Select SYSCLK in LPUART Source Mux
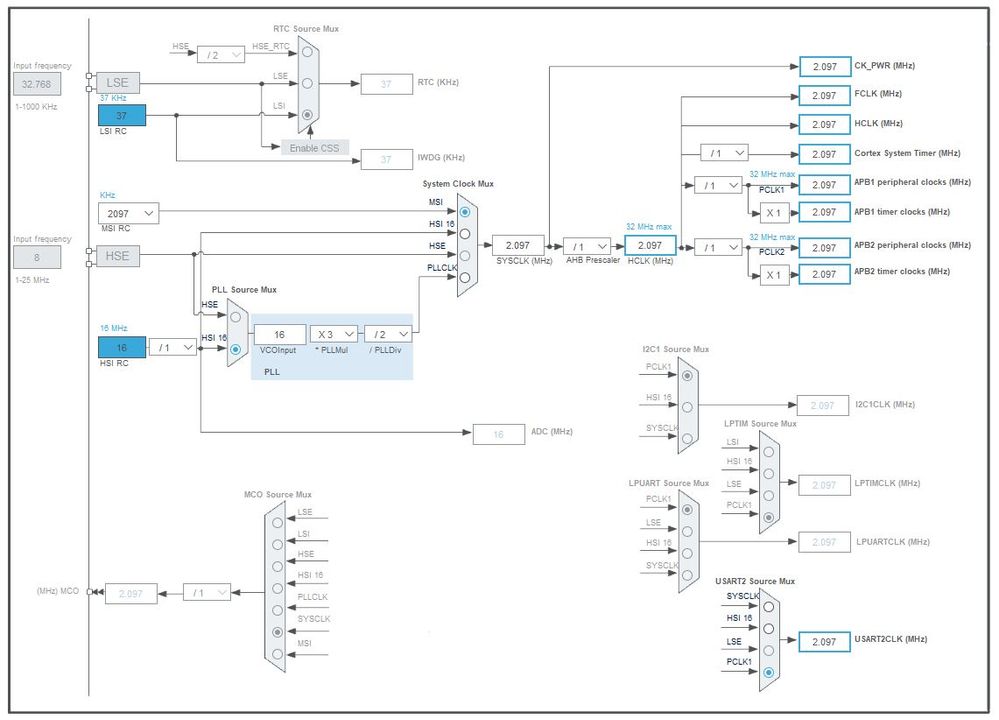Screen dimensions: 999x720 (687, 575)
